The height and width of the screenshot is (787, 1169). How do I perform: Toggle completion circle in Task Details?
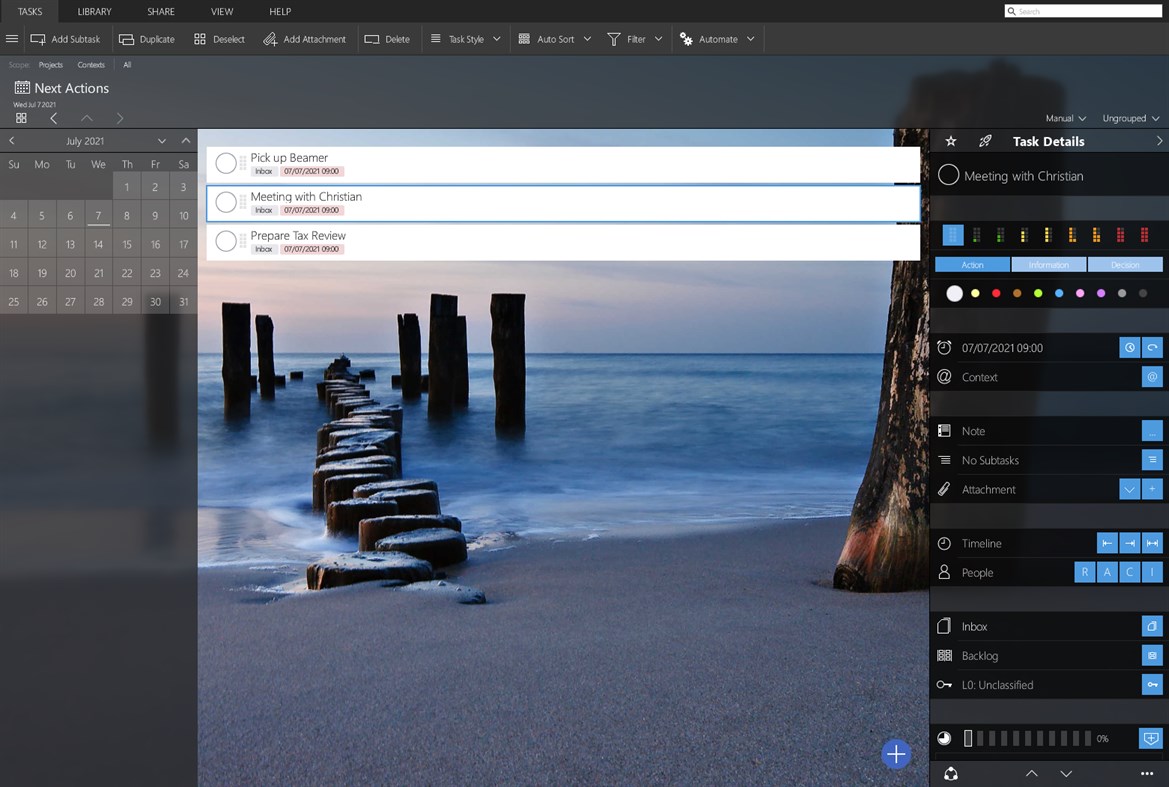[948, 176]
